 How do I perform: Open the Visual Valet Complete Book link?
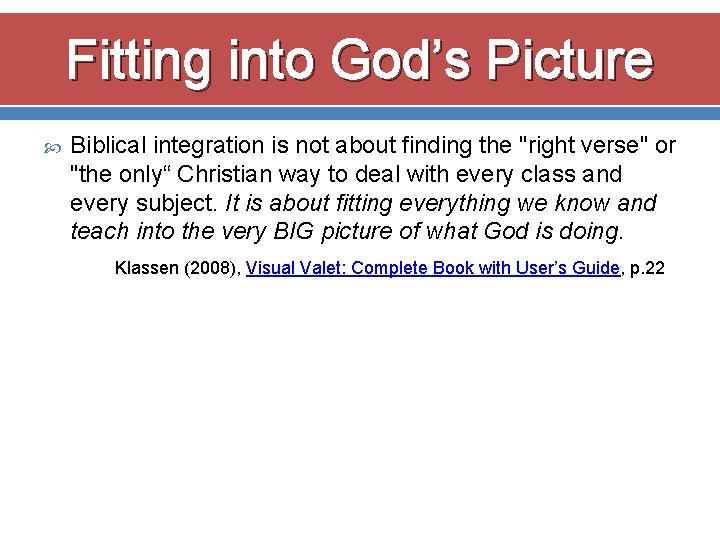[433, 268]
